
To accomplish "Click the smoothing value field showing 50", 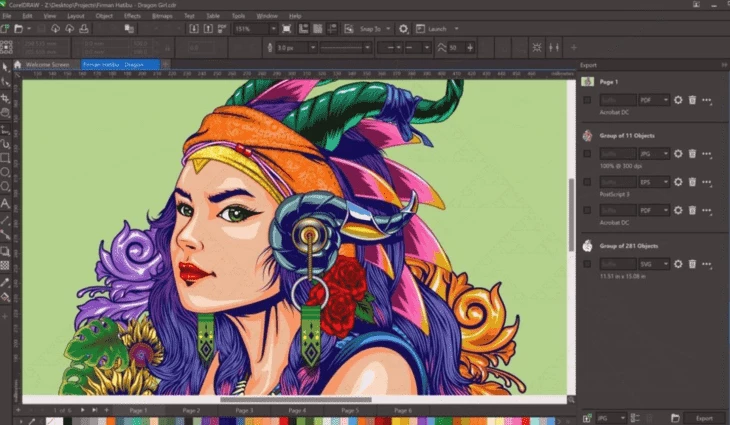I will click(x=456, y=47).
